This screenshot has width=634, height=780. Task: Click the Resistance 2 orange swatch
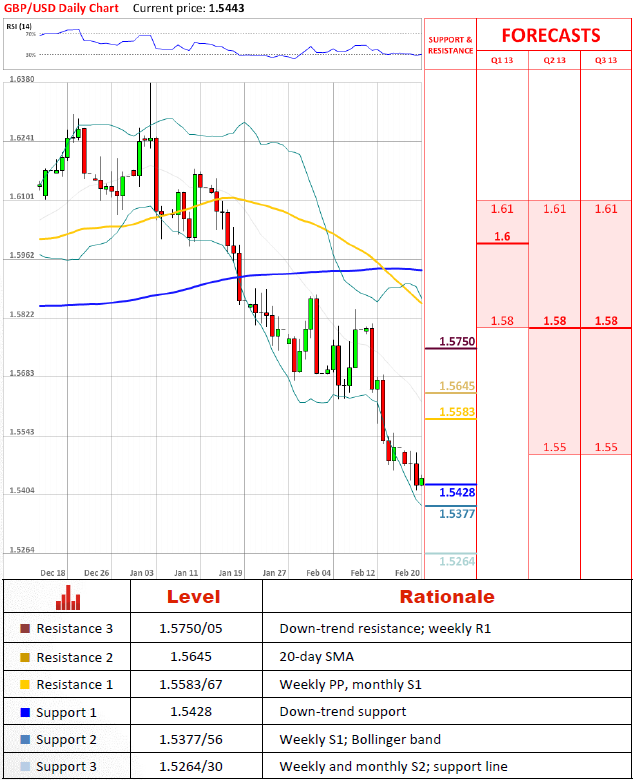25,657
